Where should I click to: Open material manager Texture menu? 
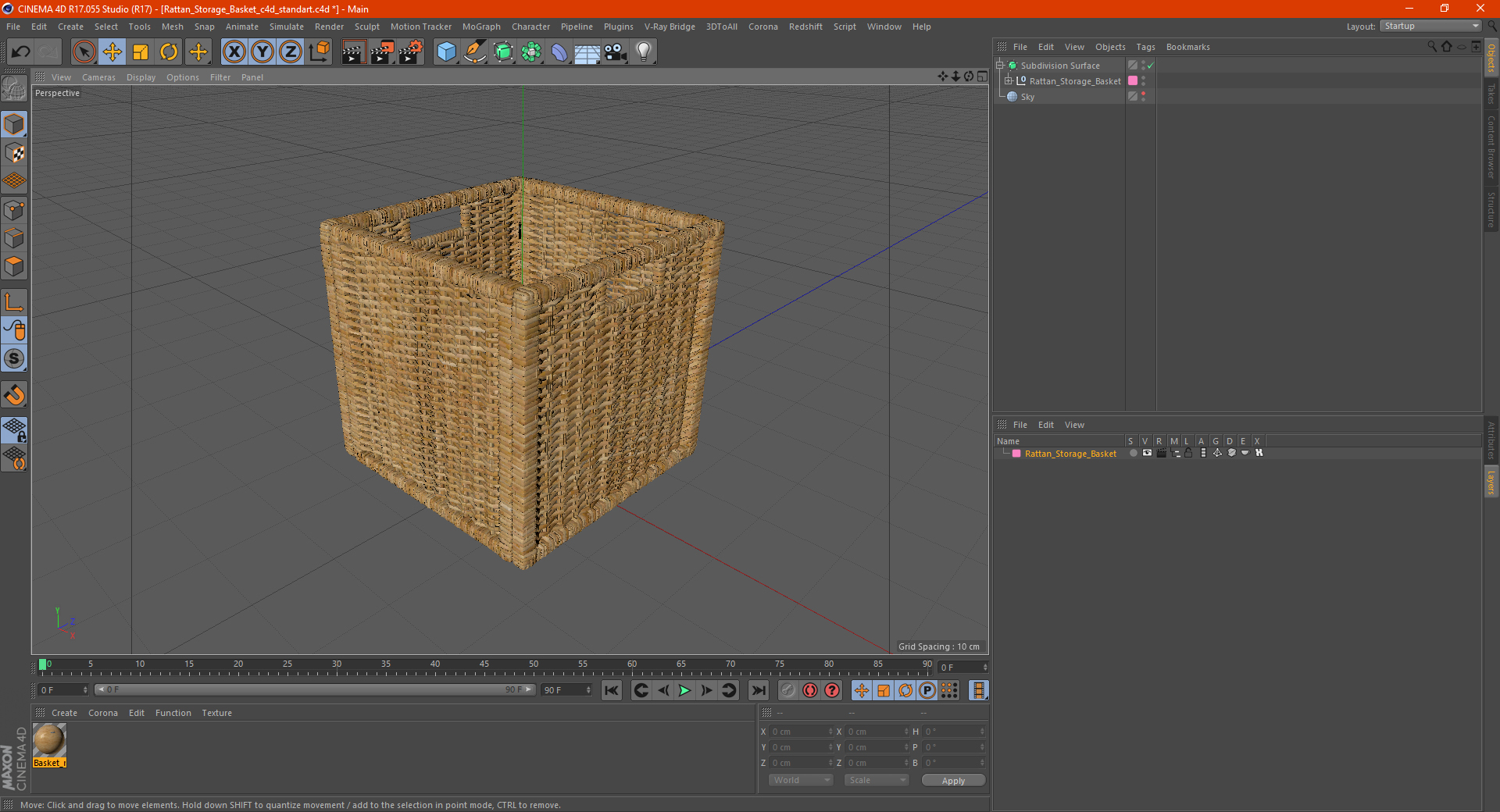[x=216, y=713]
